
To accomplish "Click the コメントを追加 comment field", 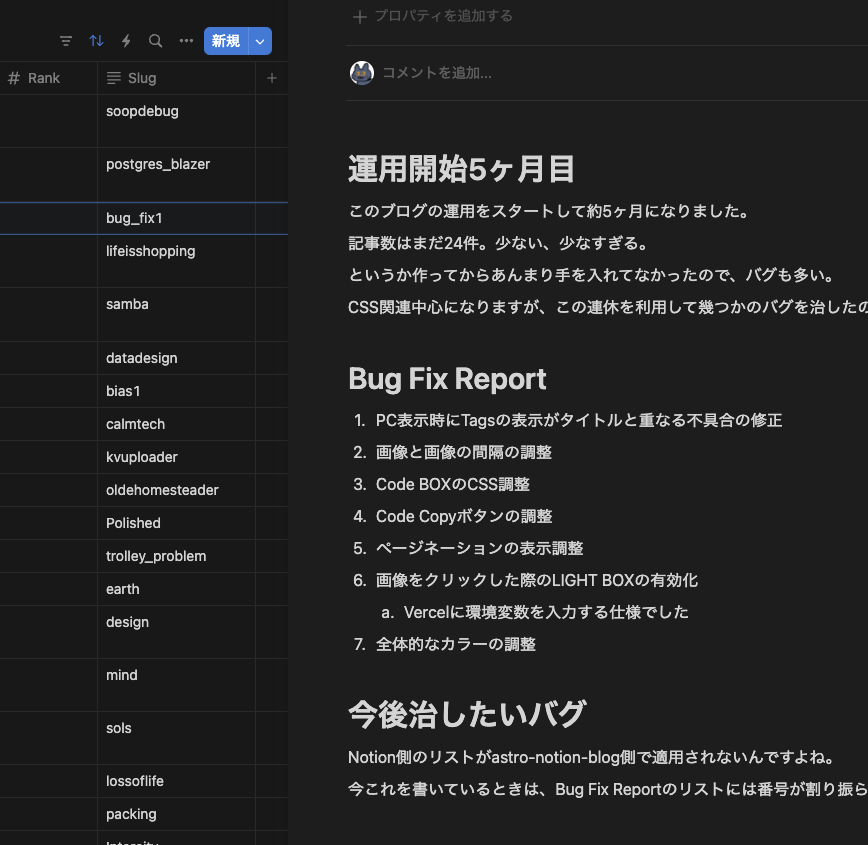I will 437,72.
